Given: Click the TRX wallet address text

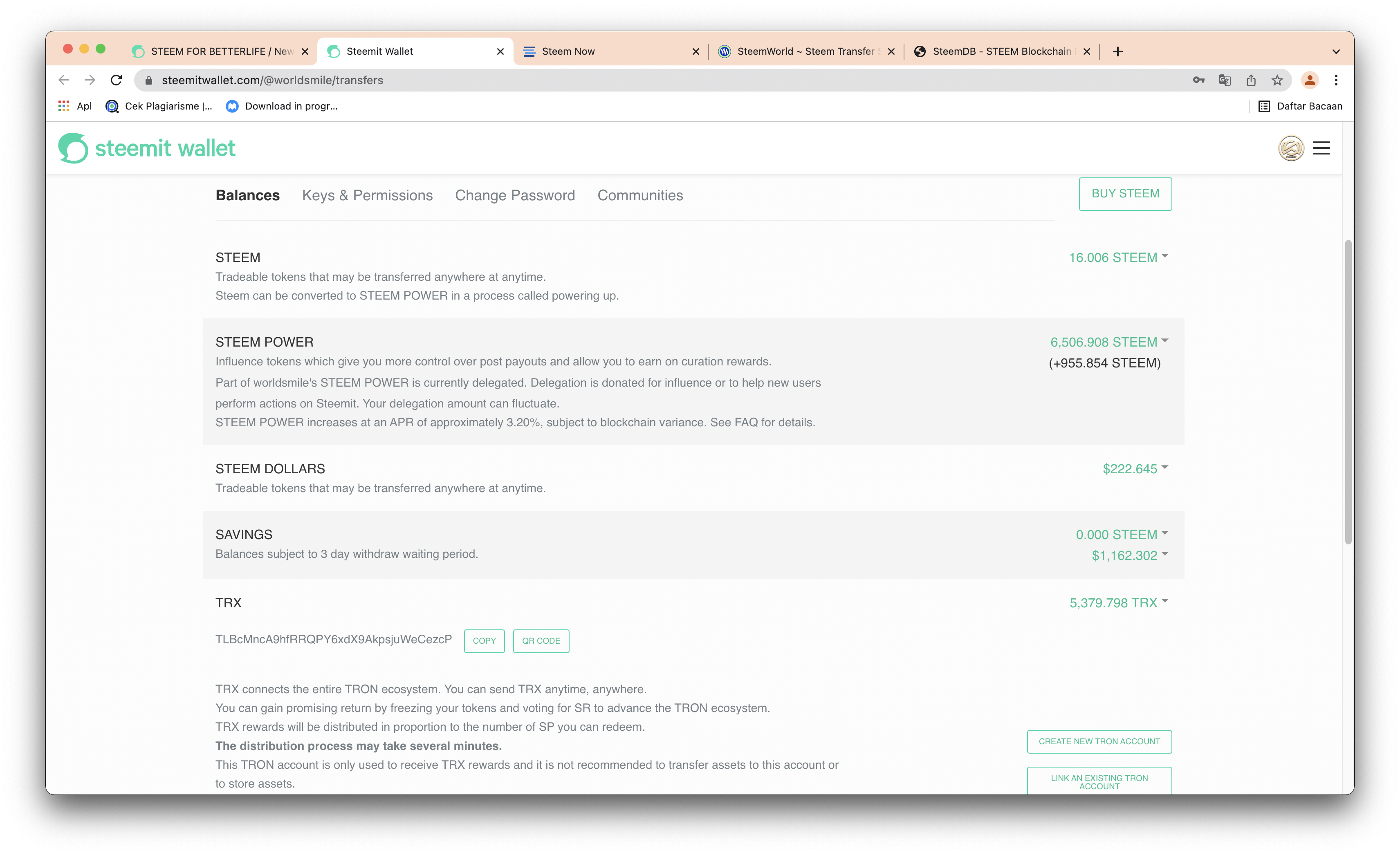Looking at the screenshot, I should point(334,640).
